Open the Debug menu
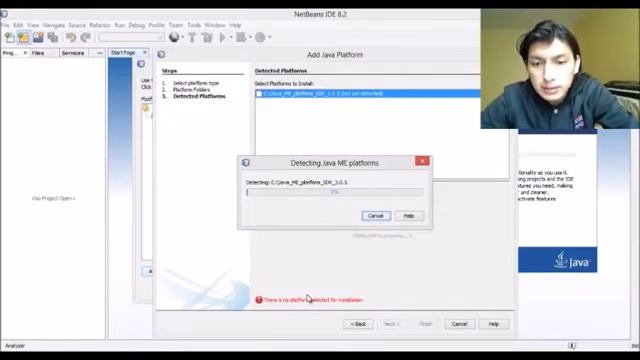Viewport: 640px width, 360px height. tap(137, 25)
